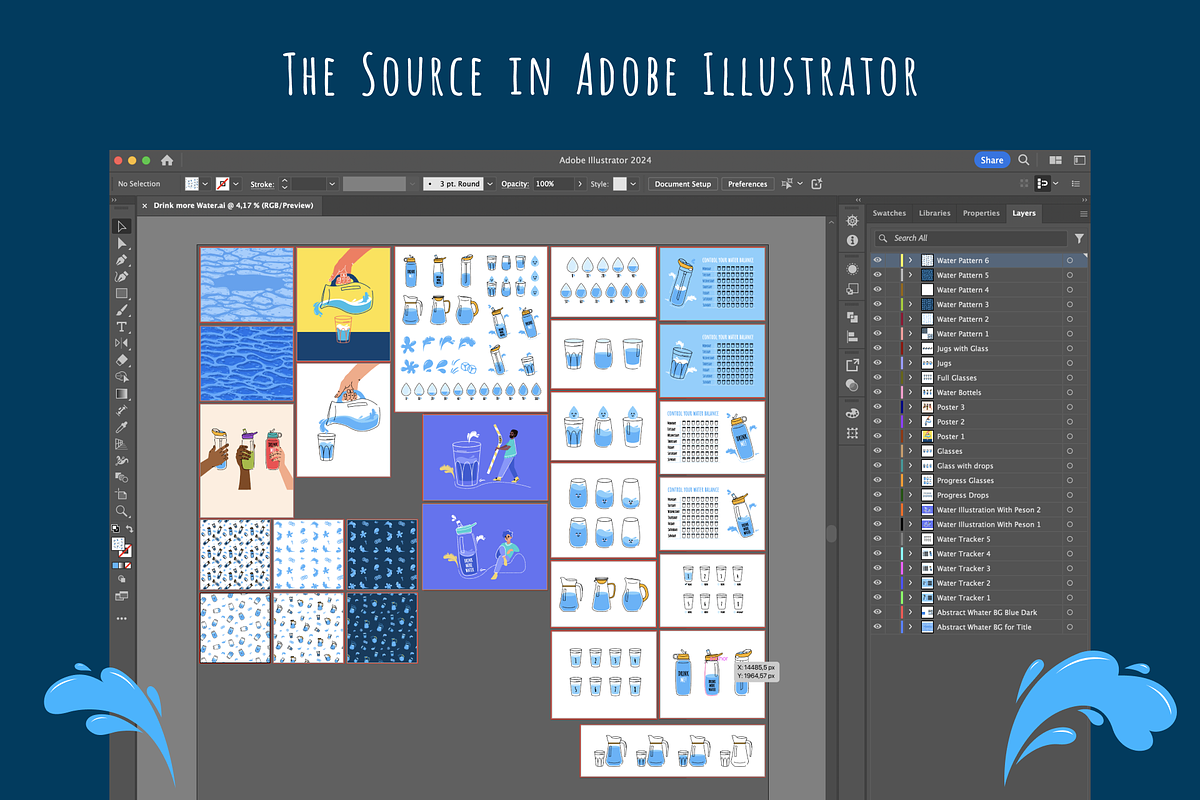Close the Drink more Water.ai tab
1200x800 pixels.
click(144, 205)
